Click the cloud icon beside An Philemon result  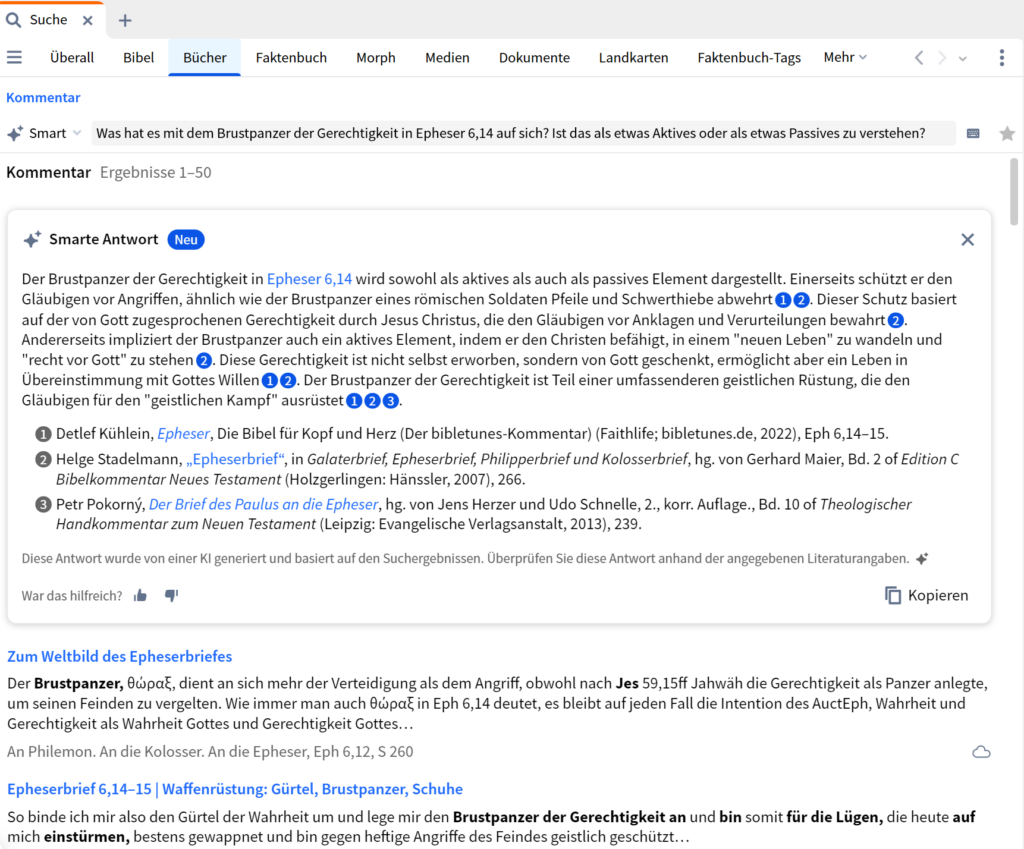(981, 752)
